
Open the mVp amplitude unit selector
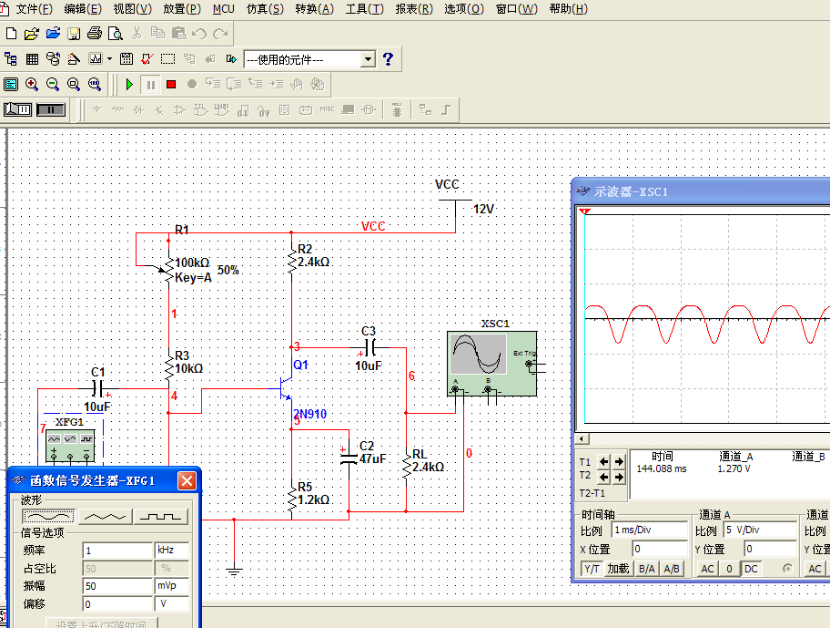(170, 586)
